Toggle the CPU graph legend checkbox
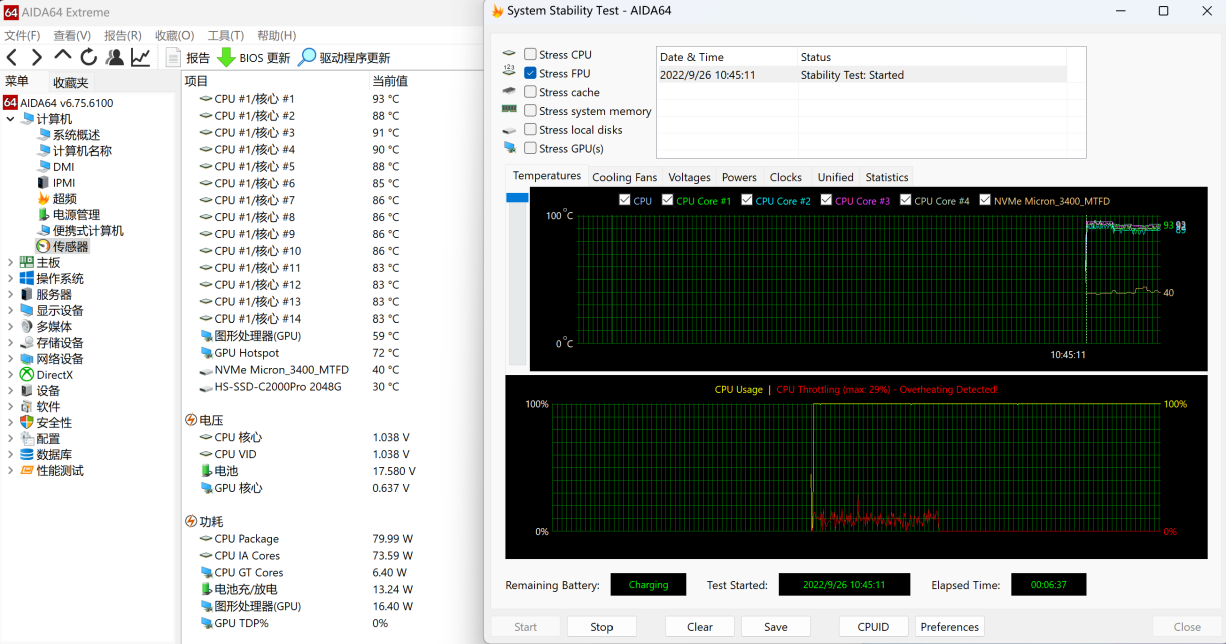1226x644 pixels. (x=625, y=200)
